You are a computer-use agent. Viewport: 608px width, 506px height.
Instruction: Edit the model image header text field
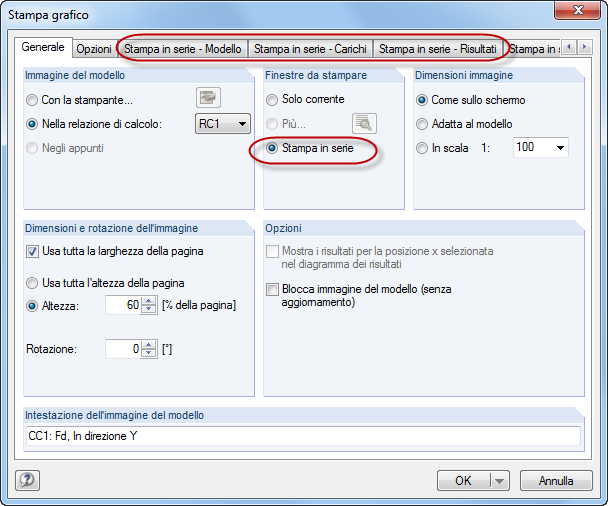[x=304, y=436]
